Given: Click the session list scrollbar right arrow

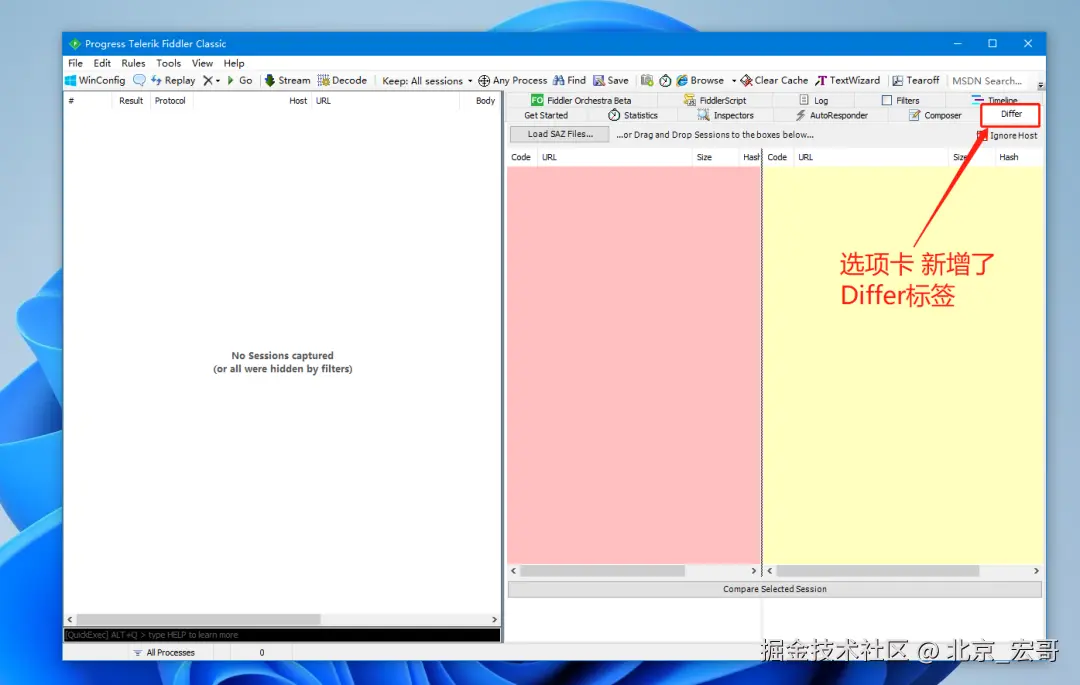Looking at the screenshot, I should pyautogui.click(x=495, y=620).
